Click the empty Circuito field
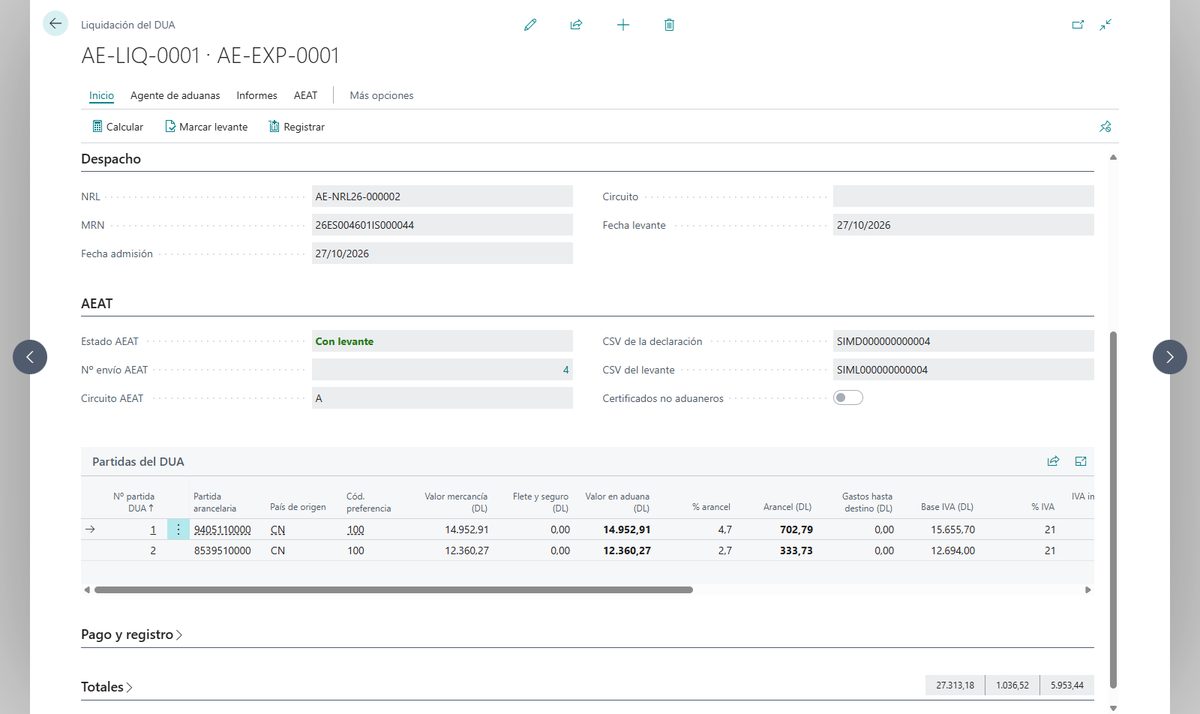1200x714 pixels. [963, 197]
